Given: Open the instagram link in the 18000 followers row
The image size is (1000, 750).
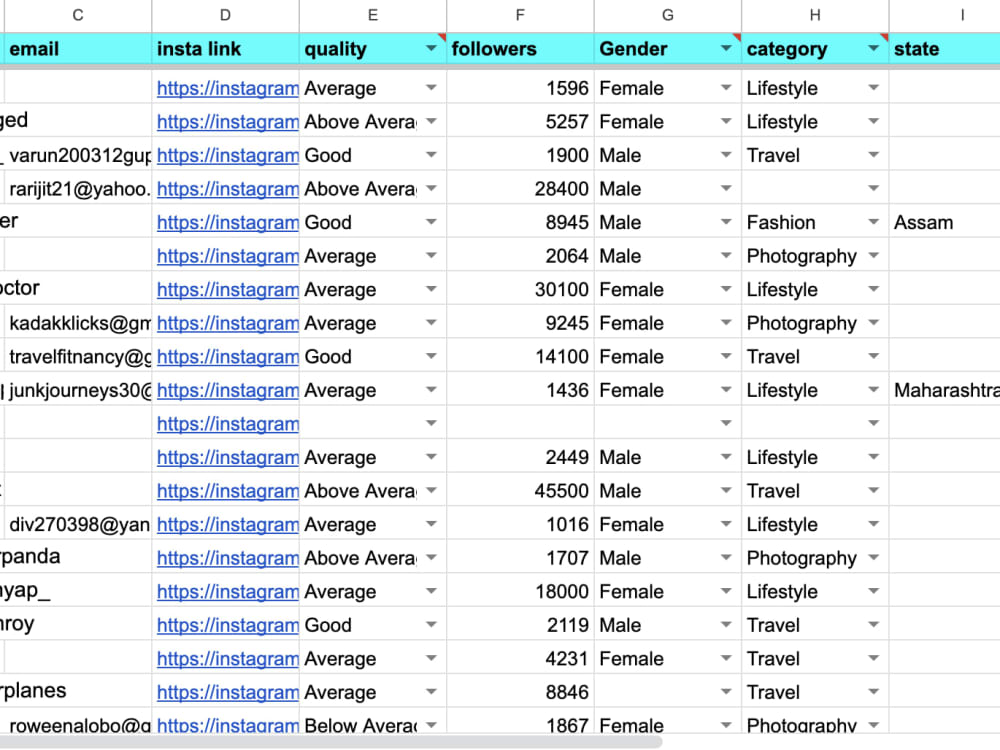Looking at the screenshot, I should (228, 591).
